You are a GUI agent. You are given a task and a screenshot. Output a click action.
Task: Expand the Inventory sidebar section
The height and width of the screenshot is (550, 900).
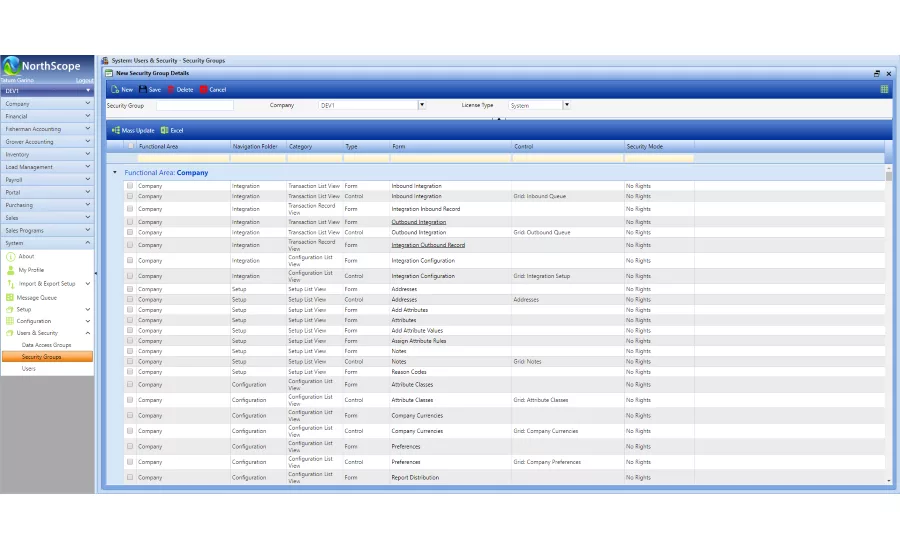tap(47, 154)
